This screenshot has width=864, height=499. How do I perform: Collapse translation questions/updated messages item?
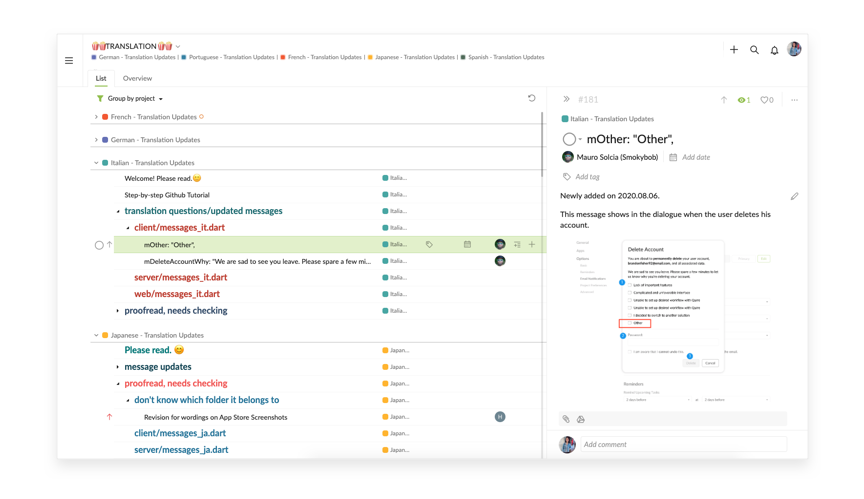pos(118,211)
